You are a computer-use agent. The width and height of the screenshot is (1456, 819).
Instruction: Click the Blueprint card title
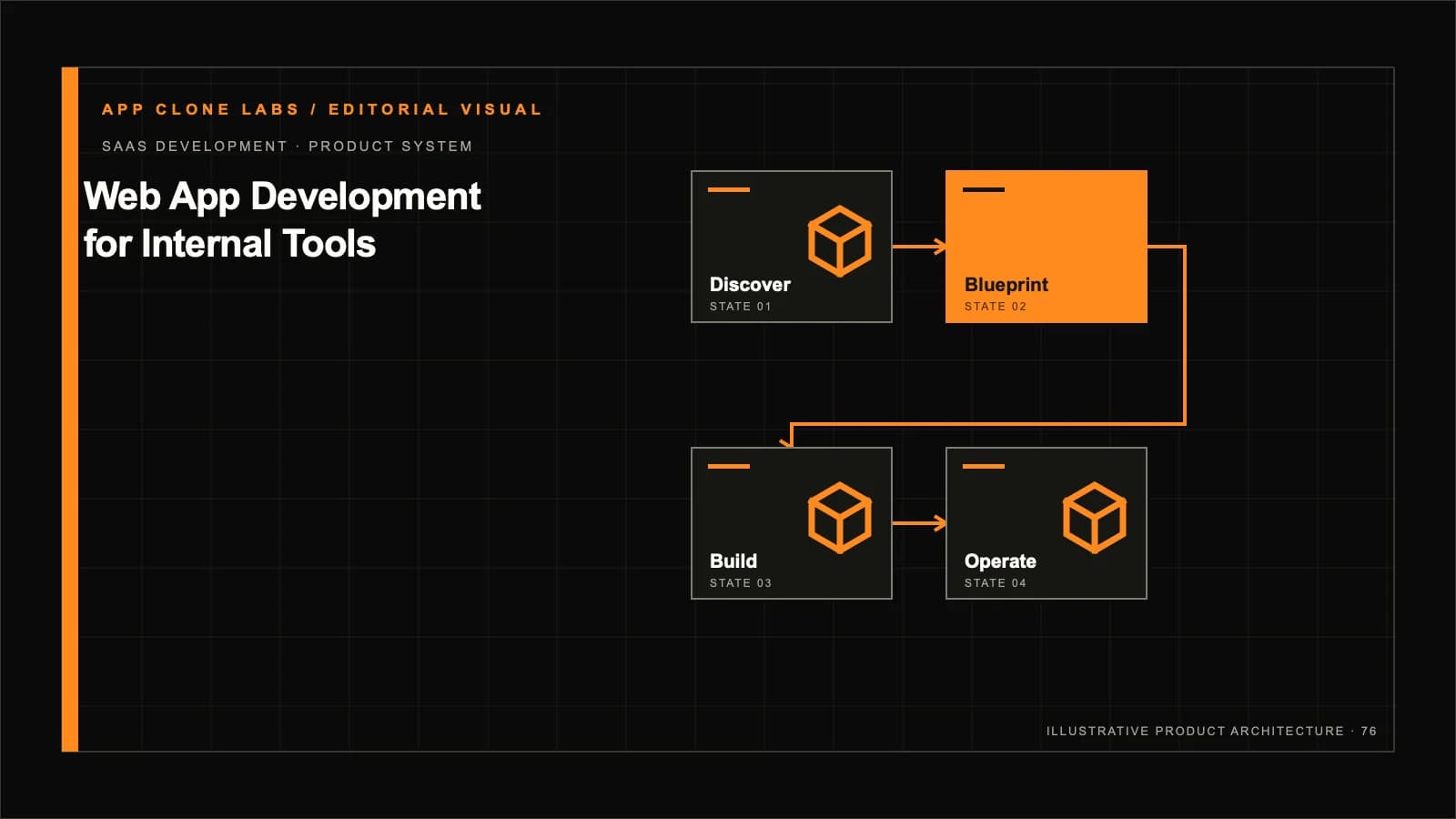click(1006, 285)
